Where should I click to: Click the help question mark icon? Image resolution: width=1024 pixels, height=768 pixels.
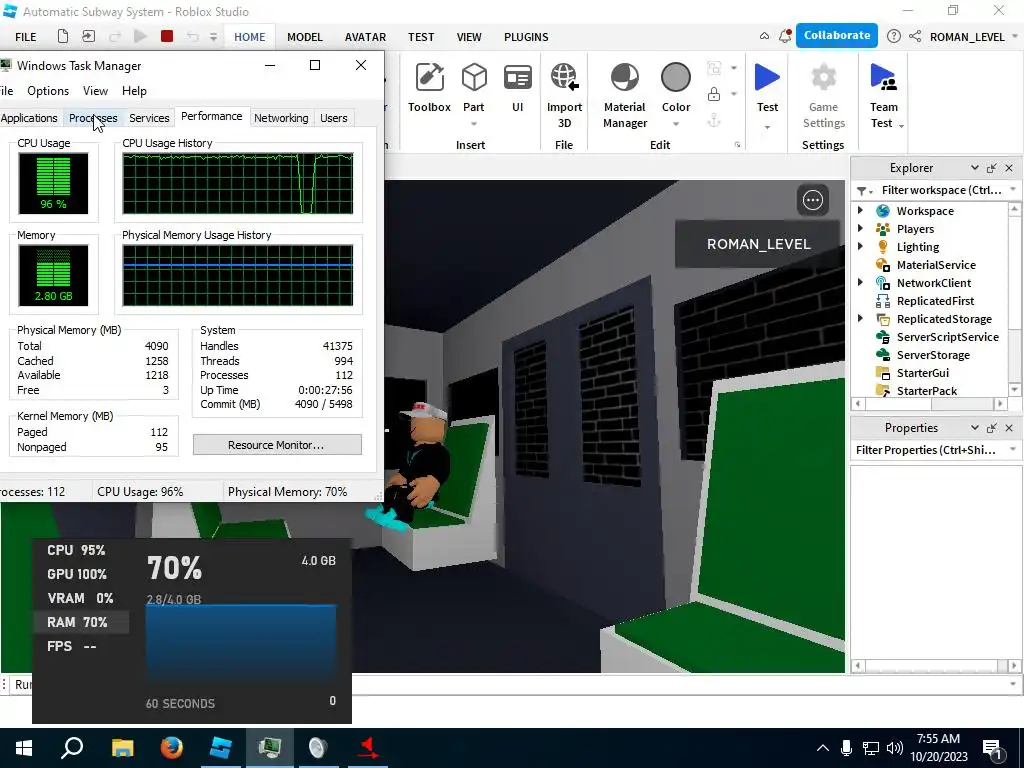tap(894, 37)
